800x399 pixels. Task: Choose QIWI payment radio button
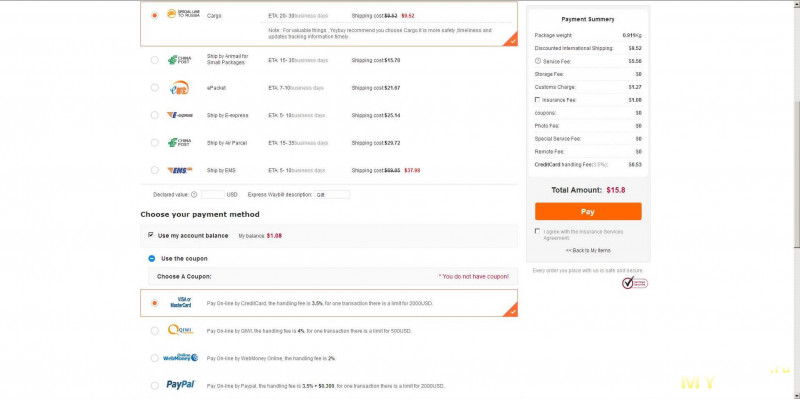point(155,331)
